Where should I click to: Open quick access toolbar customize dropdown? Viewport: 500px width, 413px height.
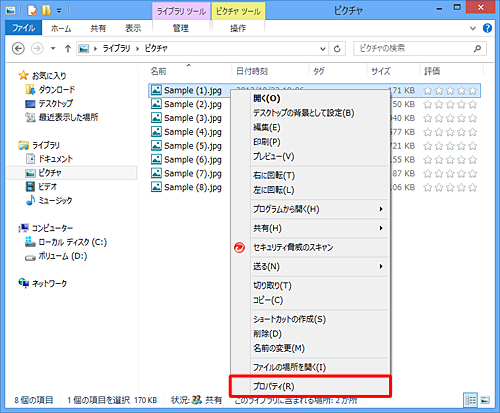[x=59, y=11]
